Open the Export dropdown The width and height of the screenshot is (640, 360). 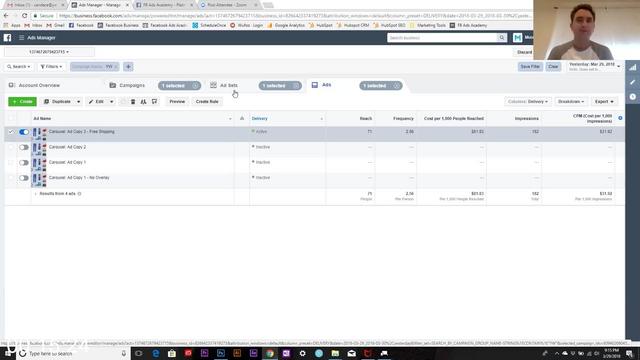[x=604, y=102]
